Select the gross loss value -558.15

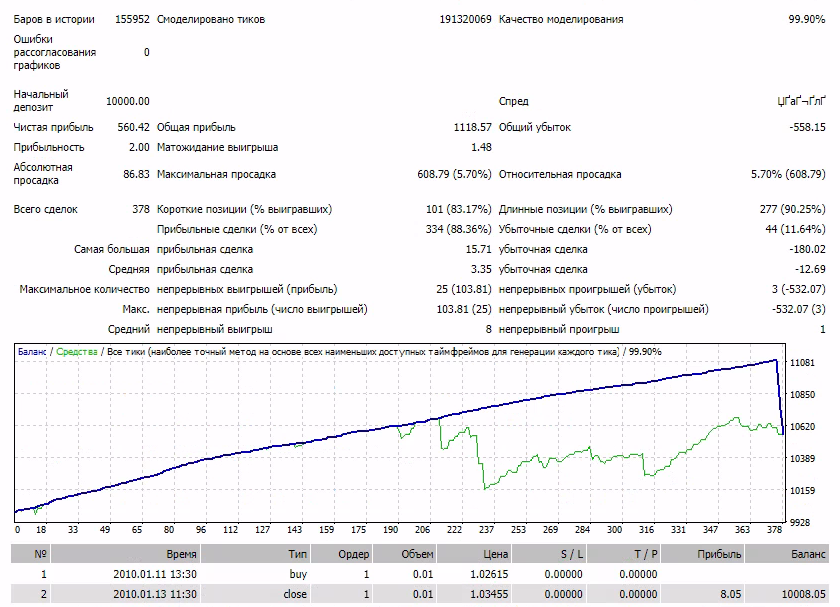tap(807, 128)
